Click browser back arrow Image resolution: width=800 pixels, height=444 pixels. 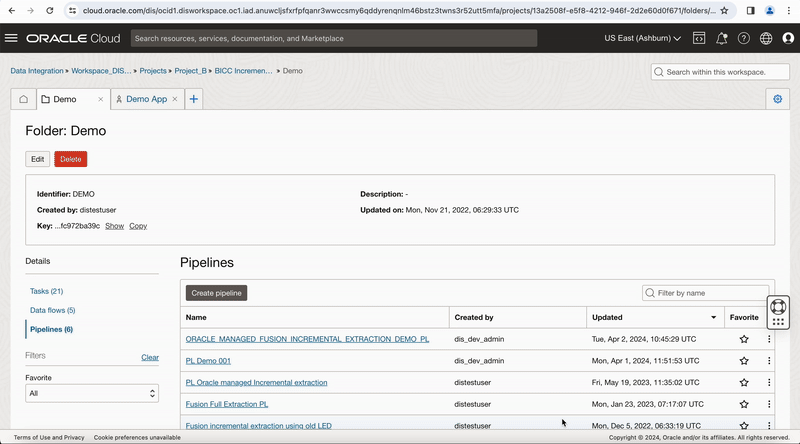(x=12, y=10)
